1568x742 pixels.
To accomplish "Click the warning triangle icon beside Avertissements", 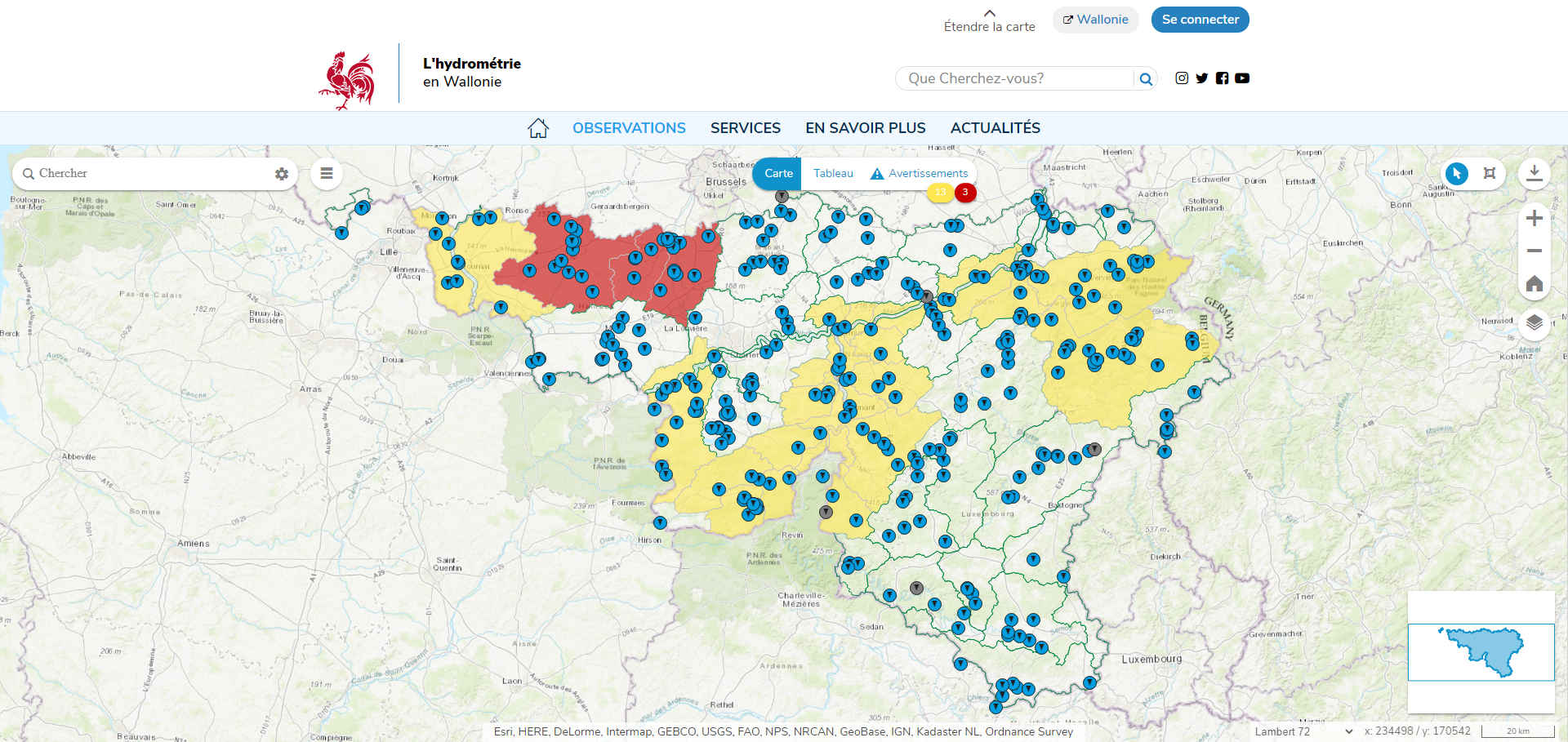I will click(x=877, y=174).
